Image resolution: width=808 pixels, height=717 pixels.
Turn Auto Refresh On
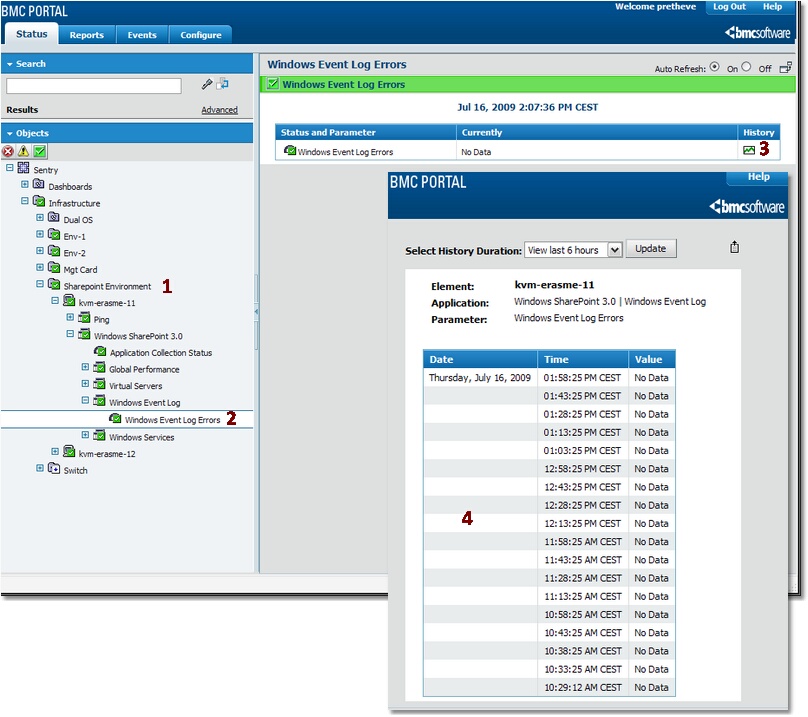(714, 66)
